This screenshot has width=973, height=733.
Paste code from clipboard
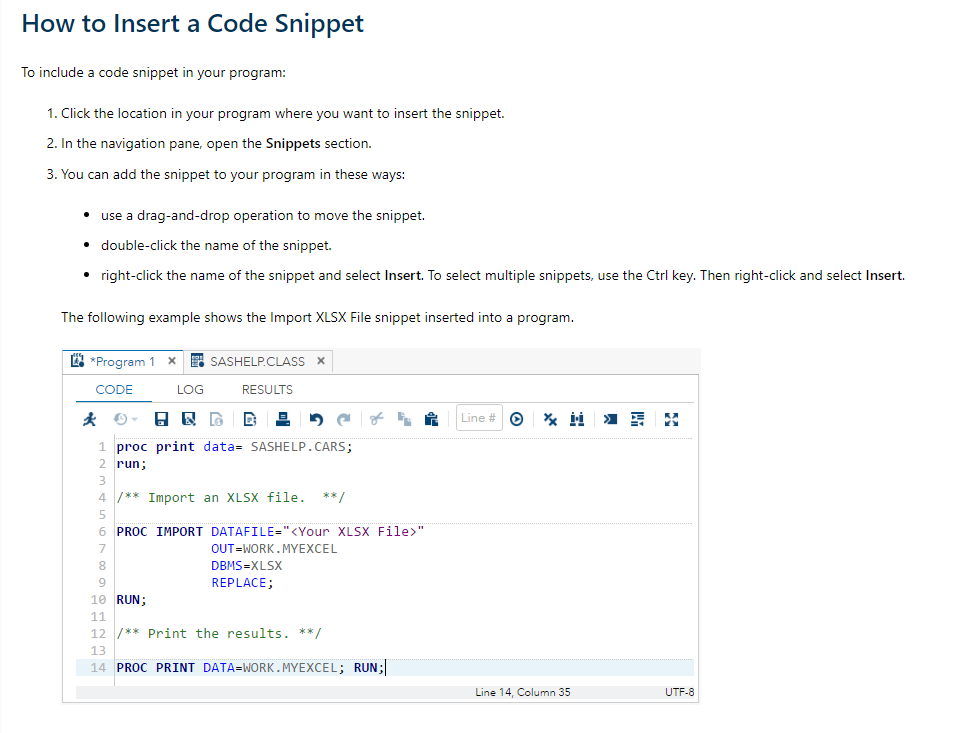pyautogui.click(x=431, y=418)
